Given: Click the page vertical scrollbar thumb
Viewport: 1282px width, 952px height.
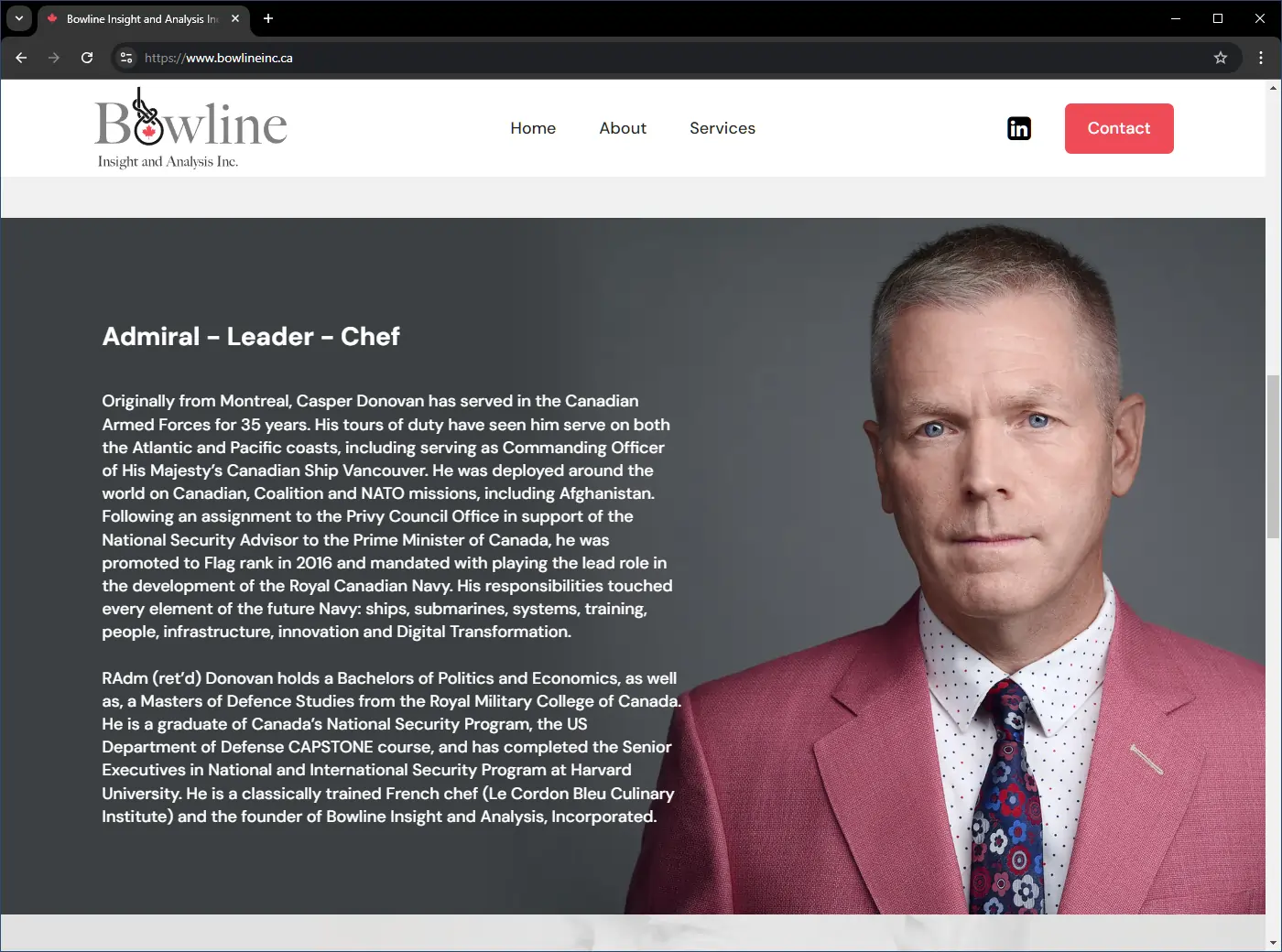Looking at the screenshot, I should [1273, 456].
